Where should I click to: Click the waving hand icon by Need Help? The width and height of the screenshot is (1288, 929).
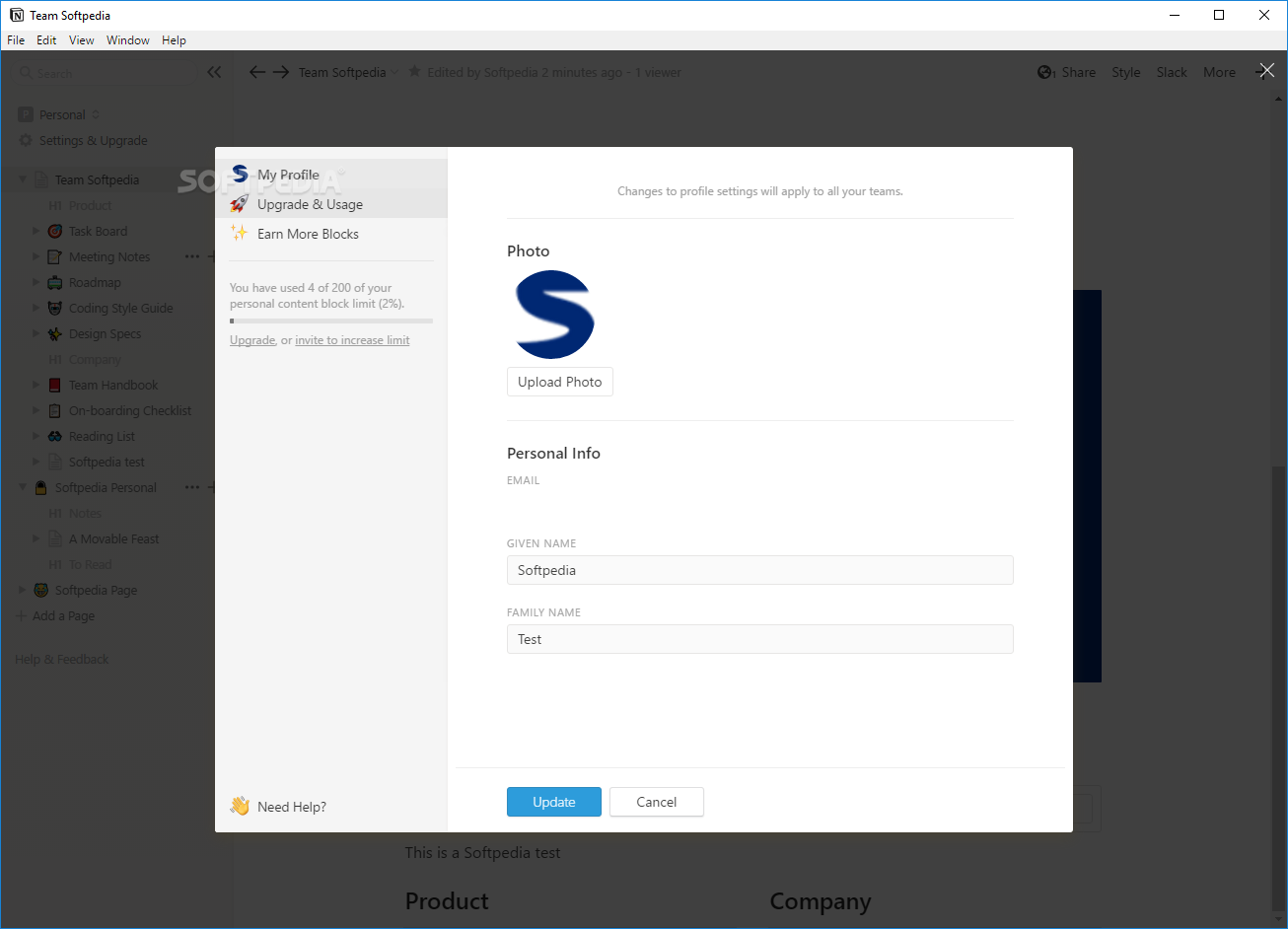point(240,806)
